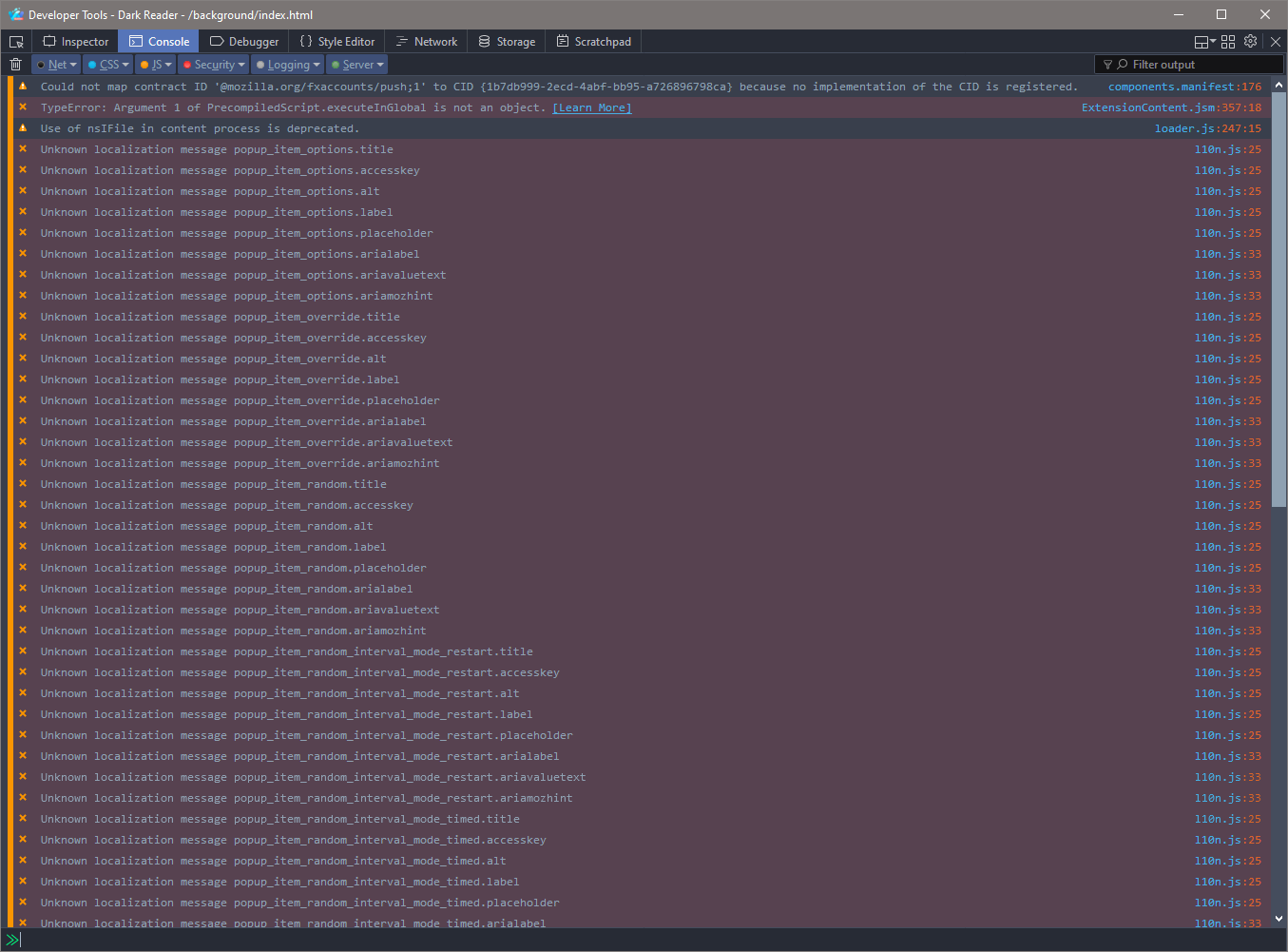Select the Console tab

coord(159,42)
